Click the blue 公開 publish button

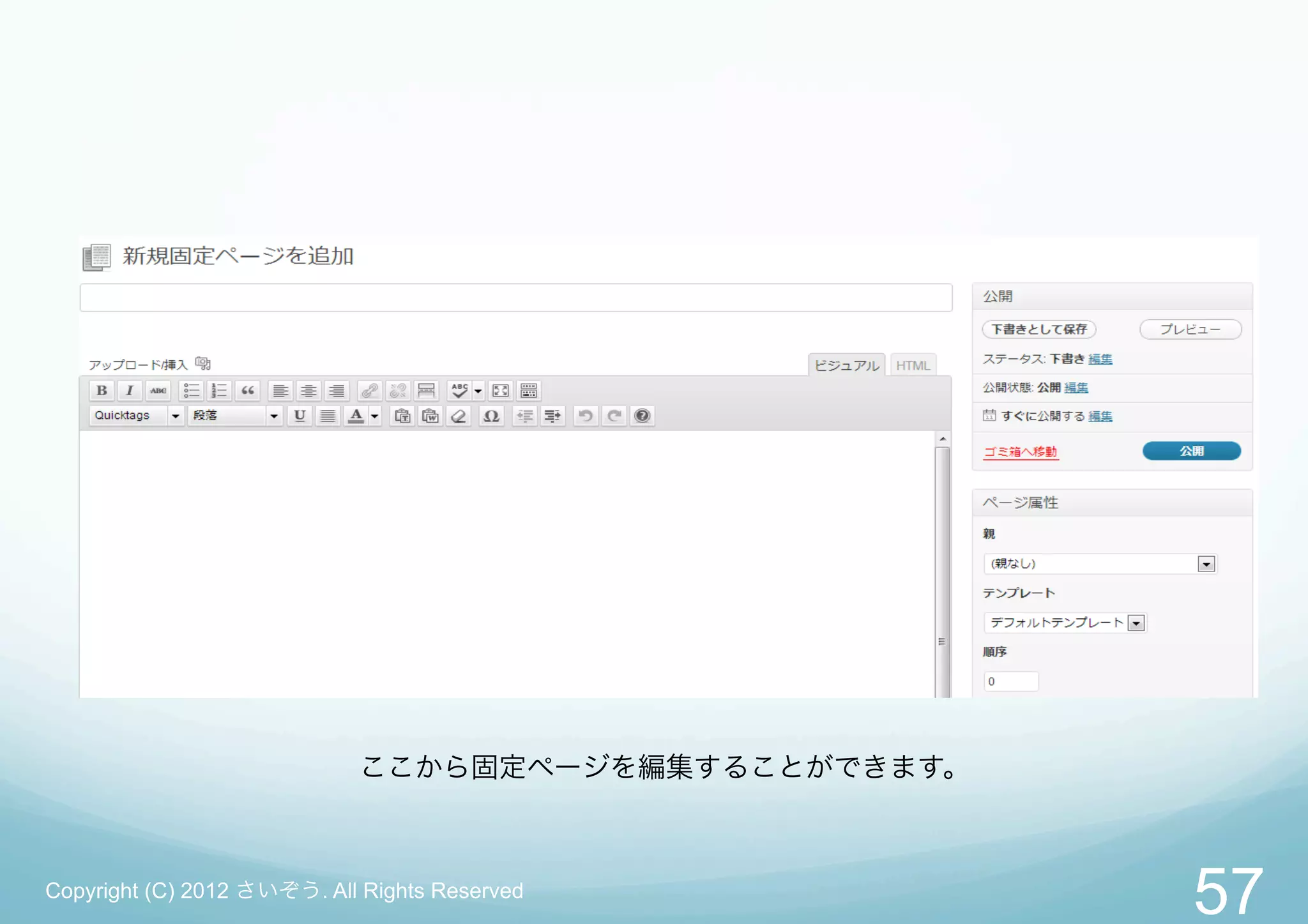click(x=1192, y=451)
